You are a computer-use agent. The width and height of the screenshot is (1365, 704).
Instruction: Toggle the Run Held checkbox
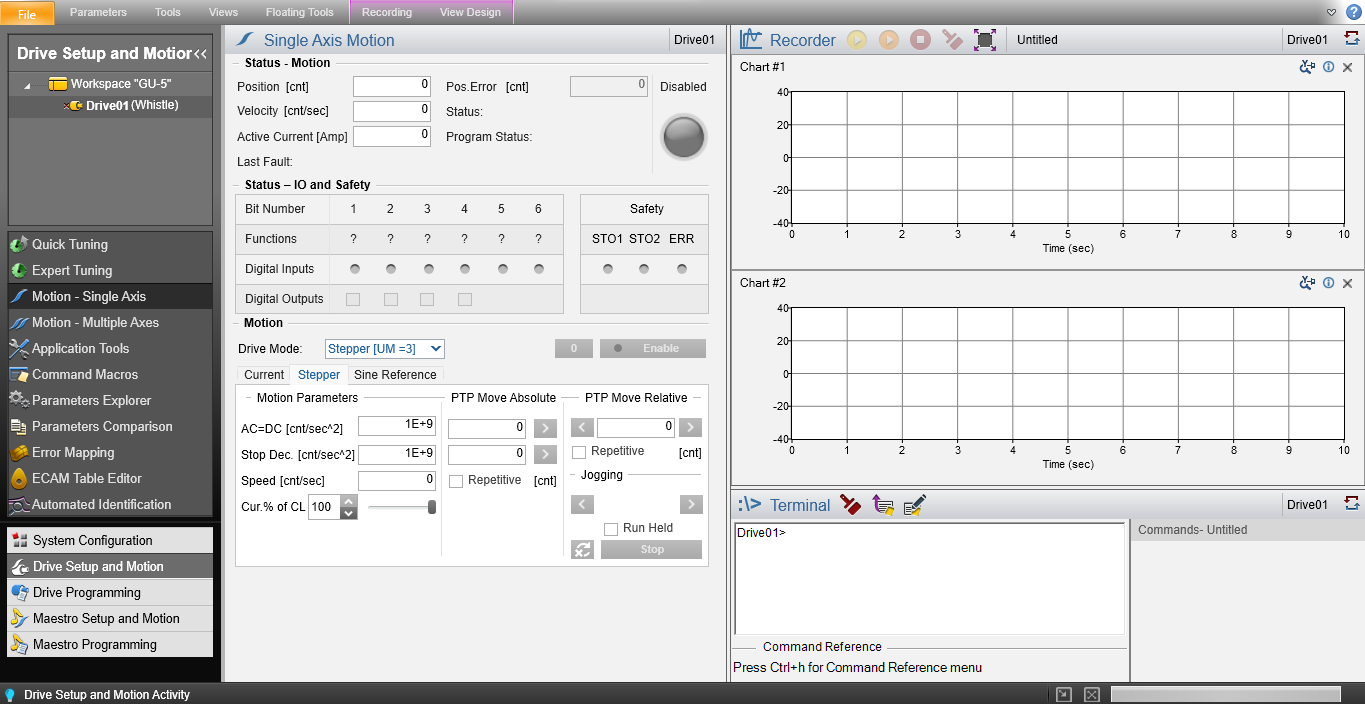pyautogui.click(x=611, y=529)
